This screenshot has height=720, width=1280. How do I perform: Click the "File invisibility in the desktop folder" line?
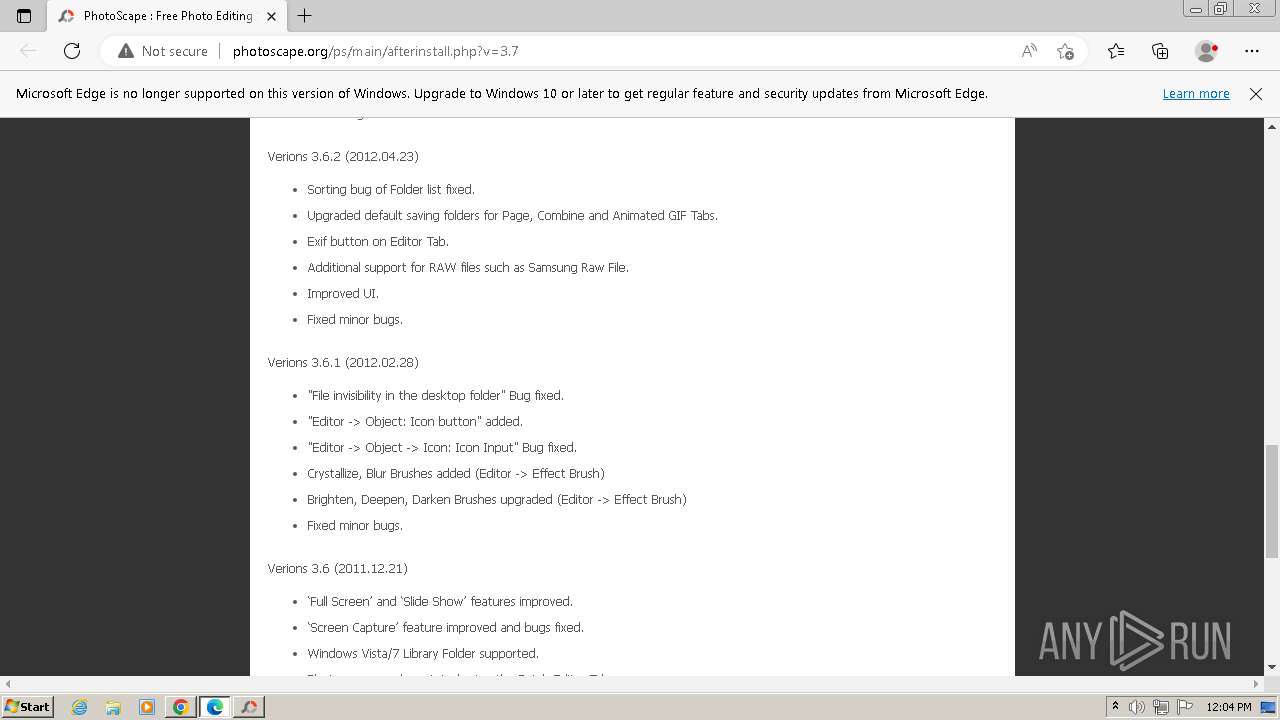[x=436, y=395]
